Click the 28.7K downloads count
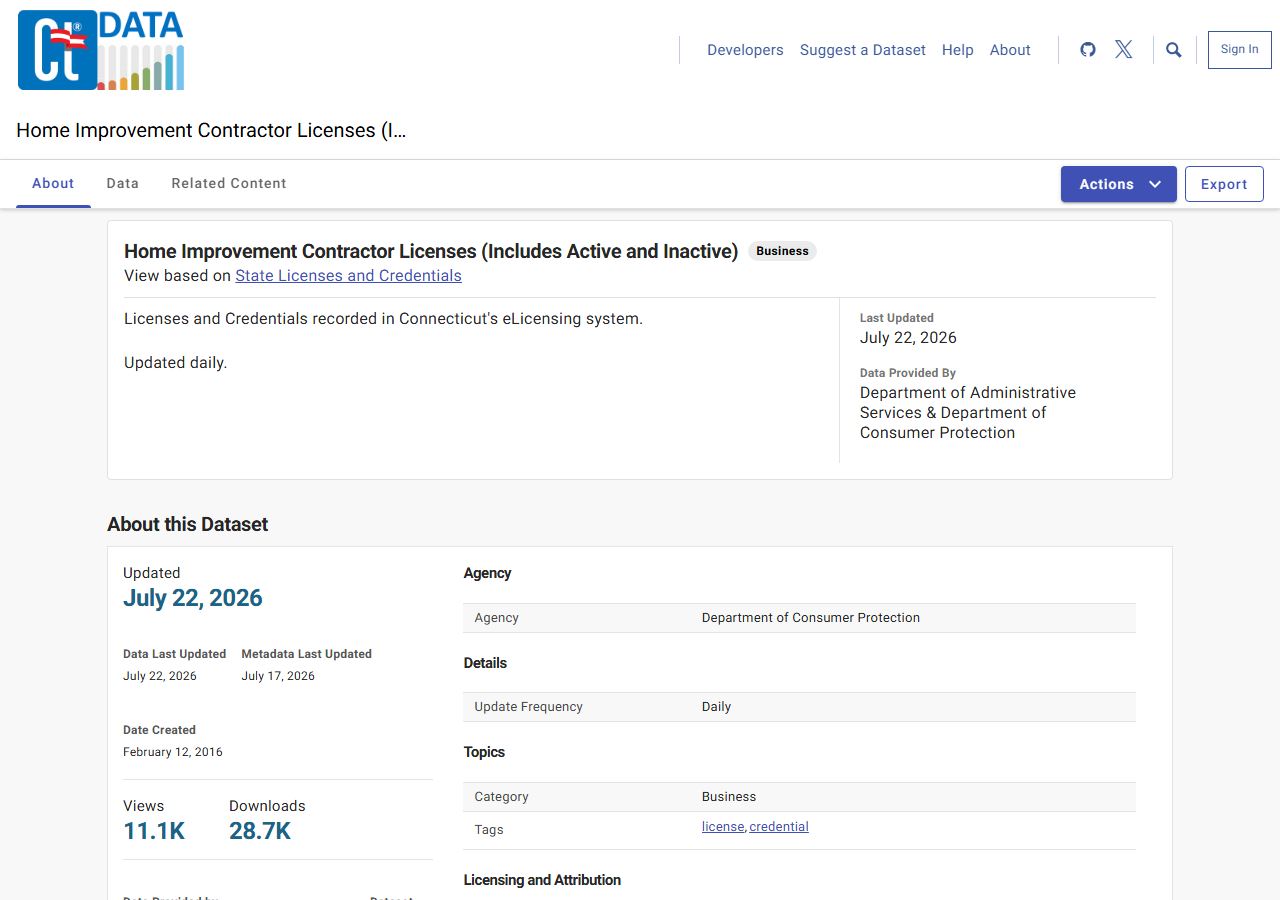 pos(260,831)
